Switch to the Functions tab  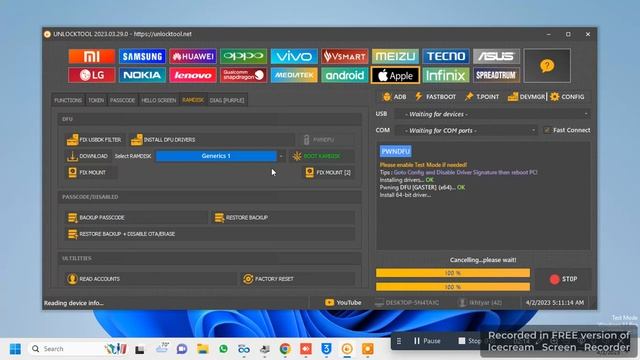pos(68,100)
